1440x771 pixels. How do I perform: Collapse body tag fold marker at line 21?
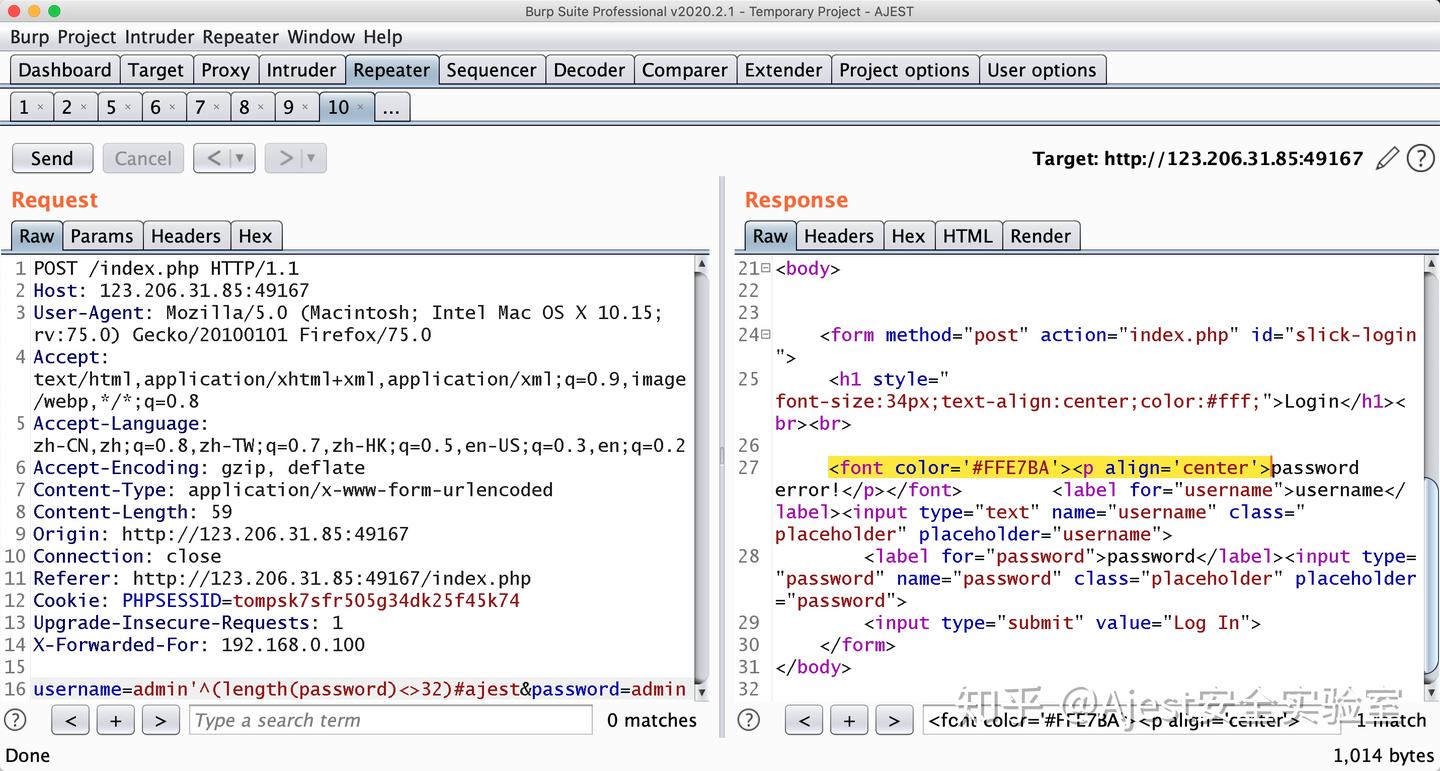[766, 268]
